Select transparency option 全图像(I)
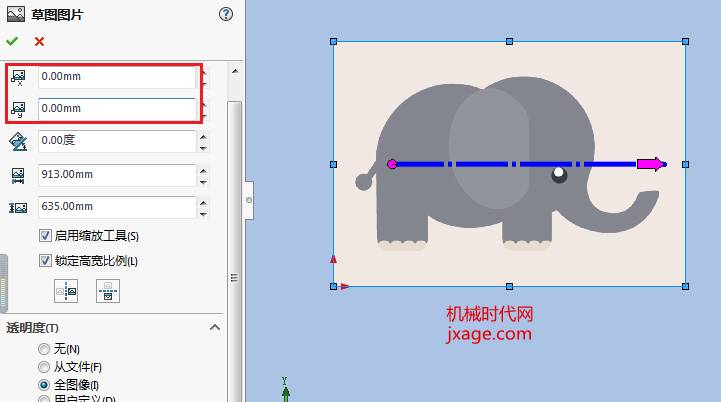721x402 pixels. (x=44, y=385)
